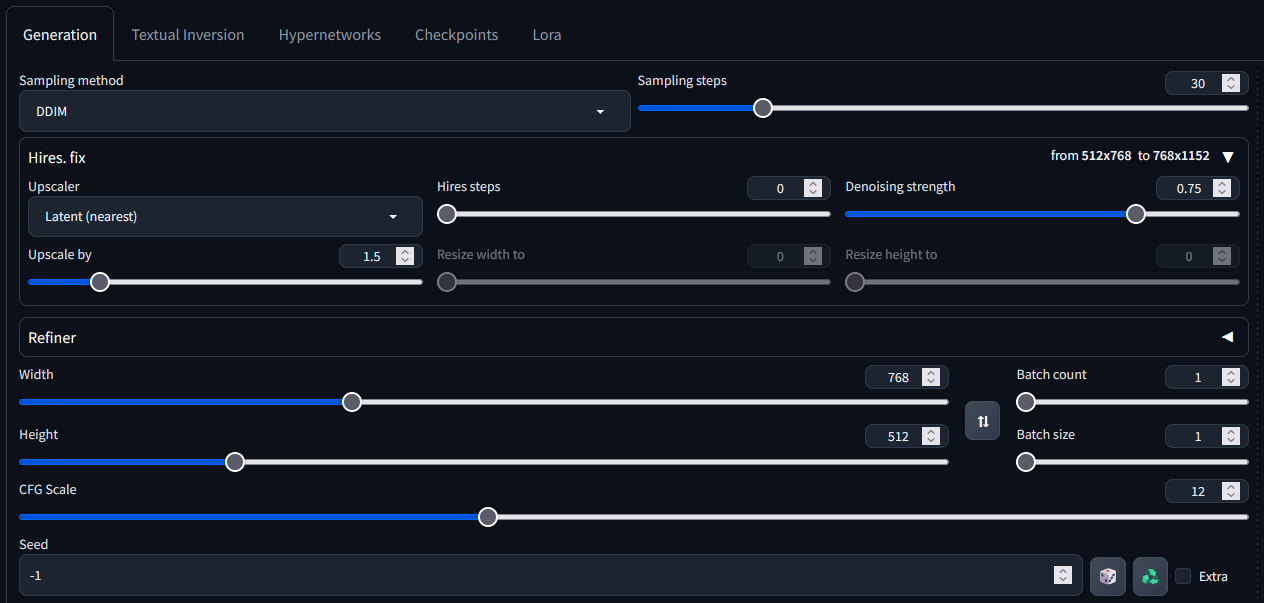1264x603 pixels.
Task: Select the Textual Inversion tab
Action: point(188,34)
